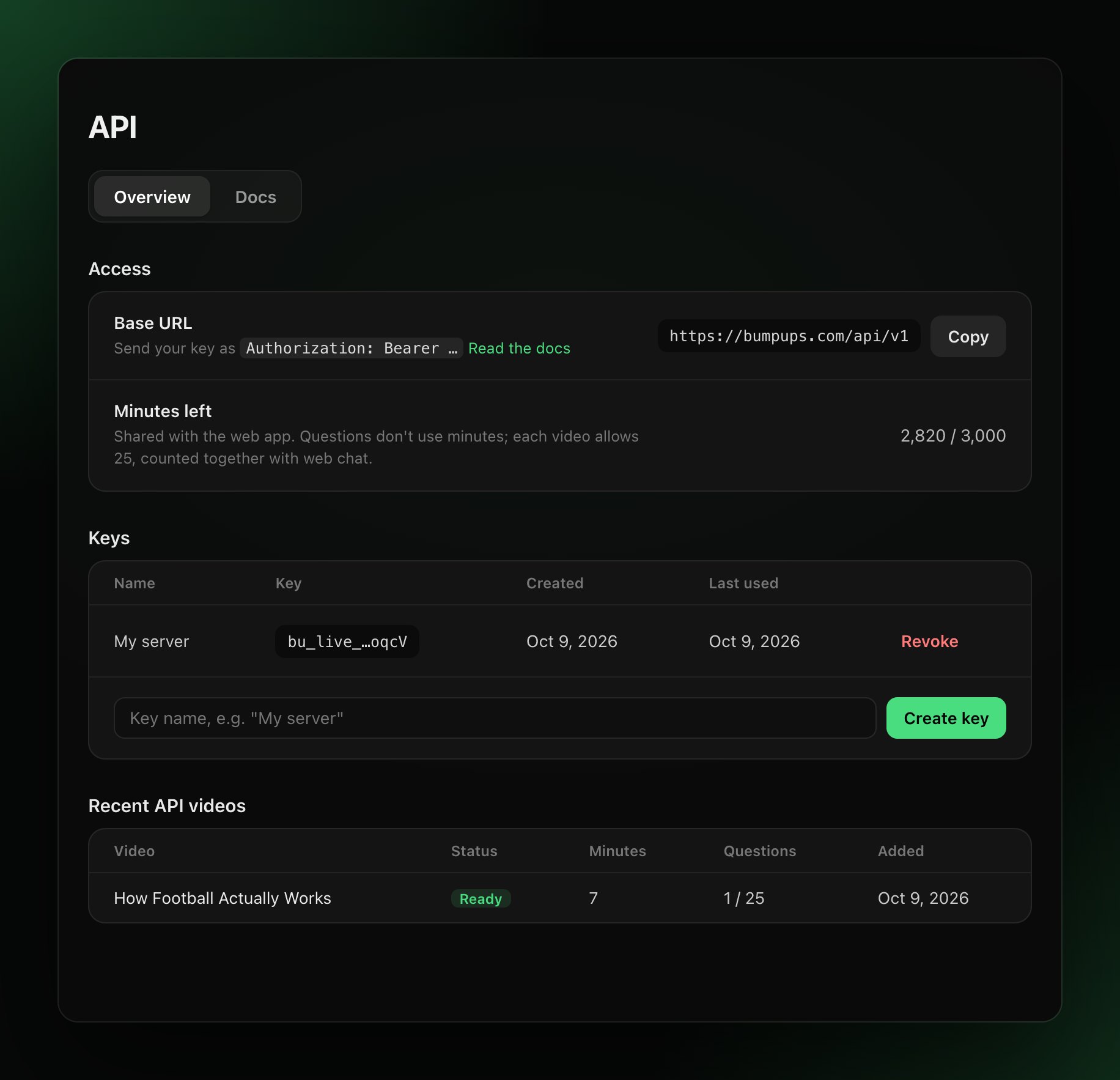Click the 1 / 25 questions value
1120x1080 pixels.
tap(744, 898)
